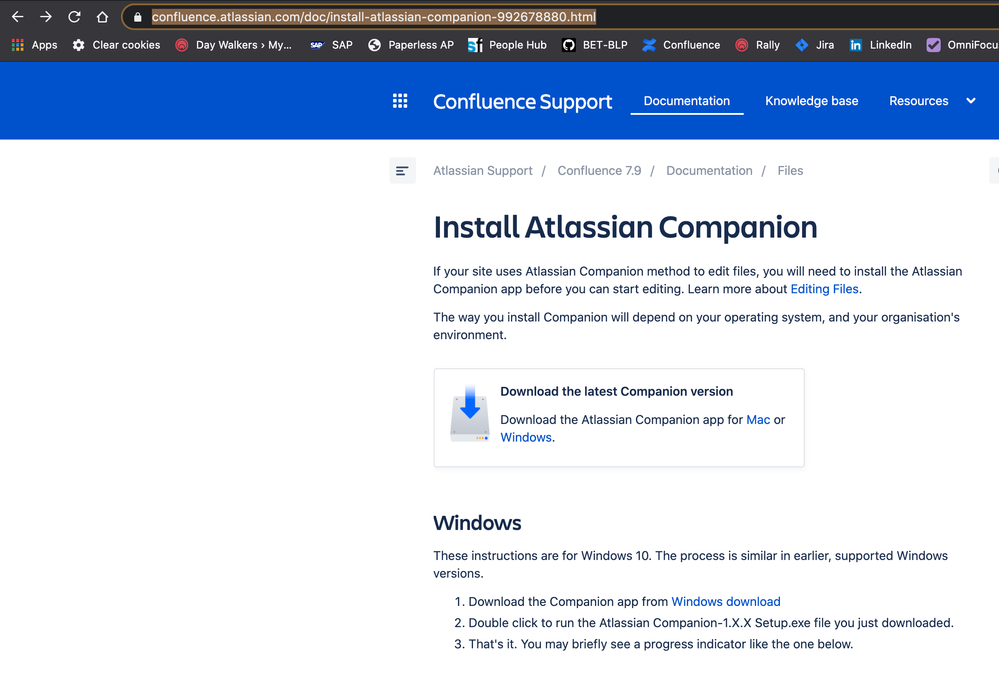The width and height of the screenshot is (999, 681).
Task: Click the Confluence Support logo title
Action: point(522,101)
